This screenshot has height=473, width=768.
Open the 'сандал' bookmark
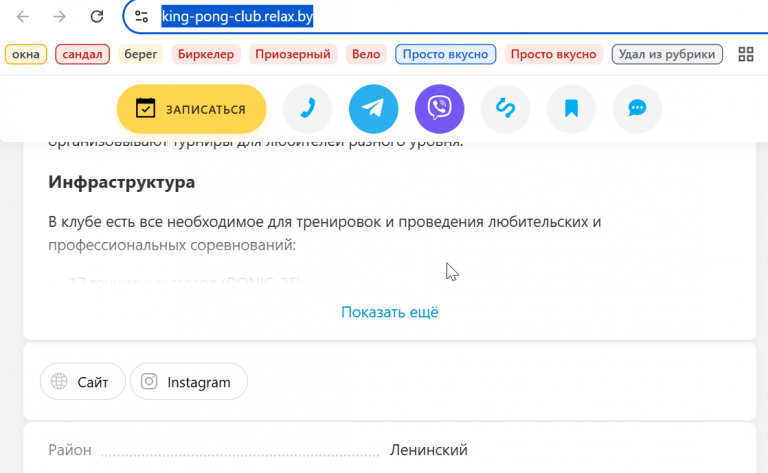coord(82,54)
